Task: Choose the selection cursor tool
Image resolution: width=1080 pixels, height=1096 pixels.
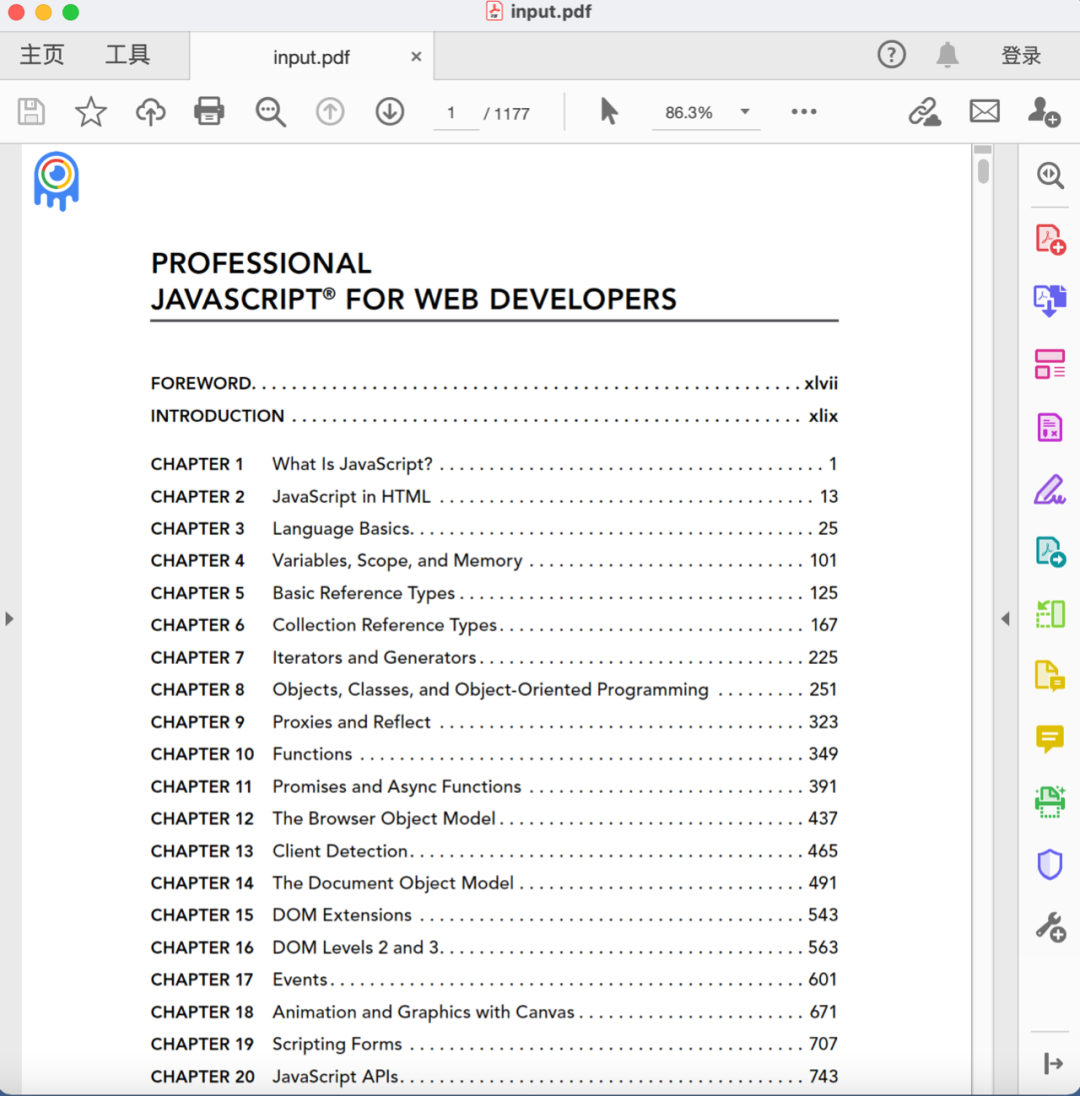Action: 609,112
